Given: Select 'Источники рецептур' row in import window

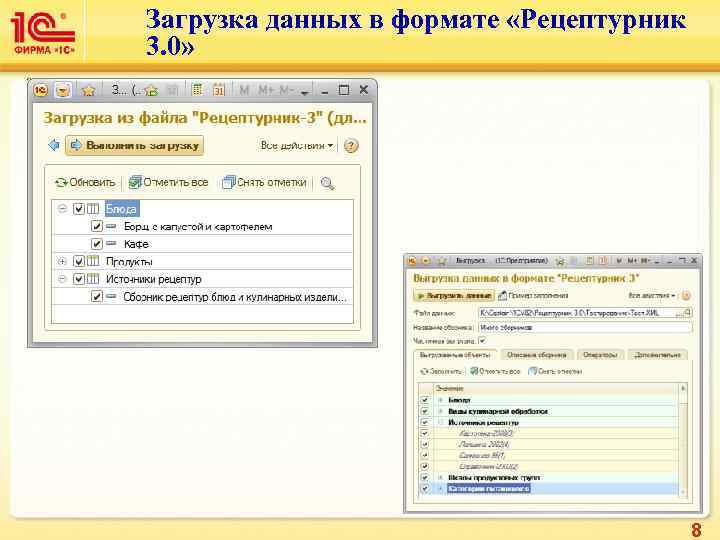Looking at the screenshot, I should pos(203,279).
